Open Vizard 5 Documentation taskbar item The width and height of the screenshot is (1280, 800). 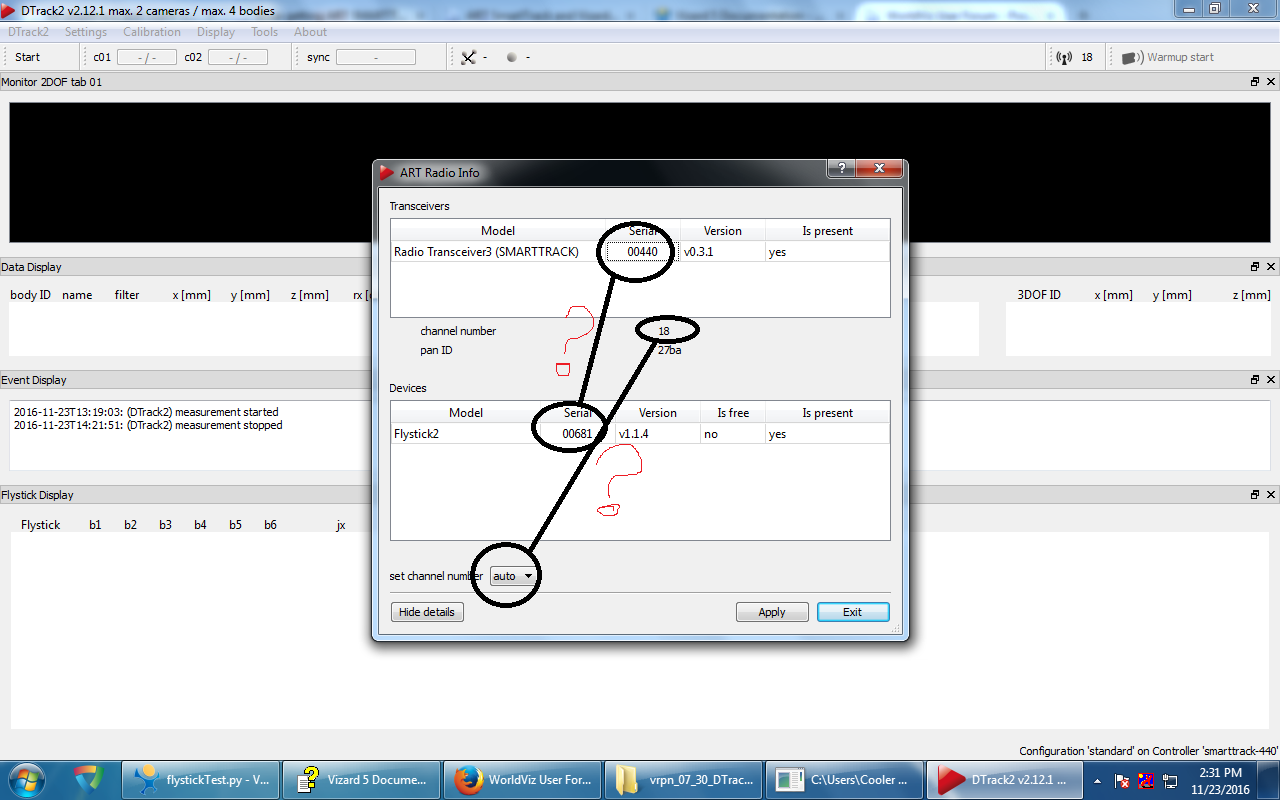tap(359, 778)
